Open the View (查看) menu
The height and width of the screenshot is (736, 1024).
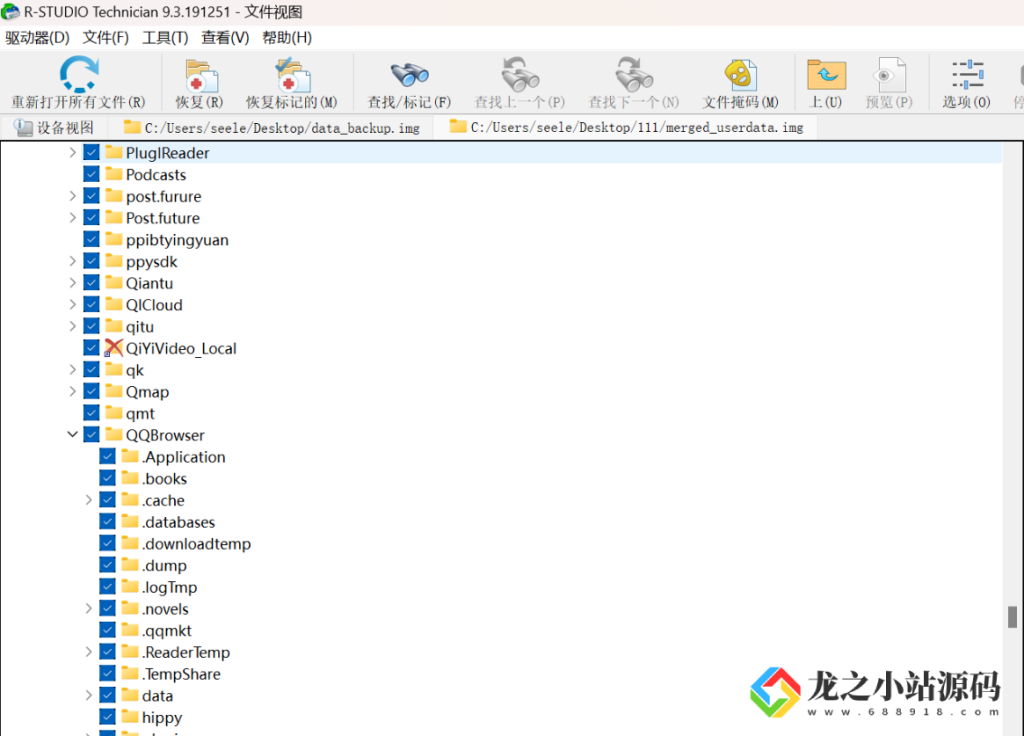225,38
